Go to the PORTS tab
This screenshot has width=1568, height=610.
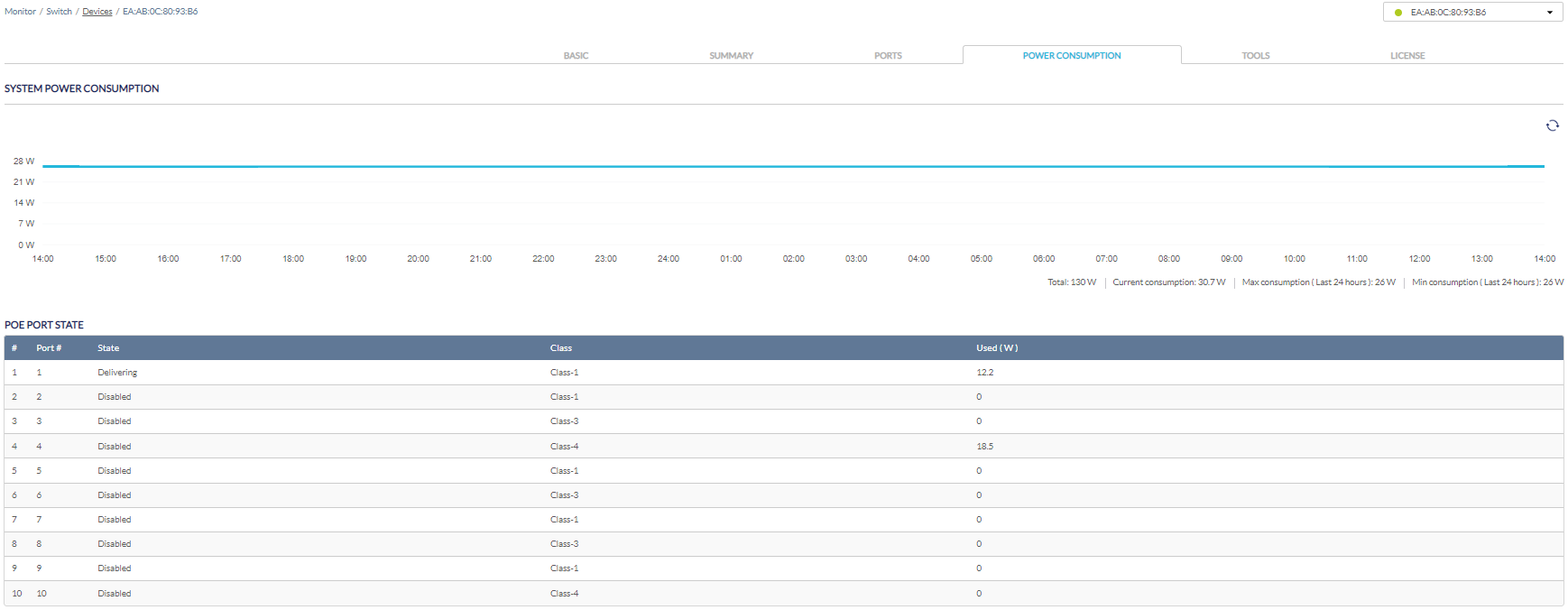click(x=888, y=56)
